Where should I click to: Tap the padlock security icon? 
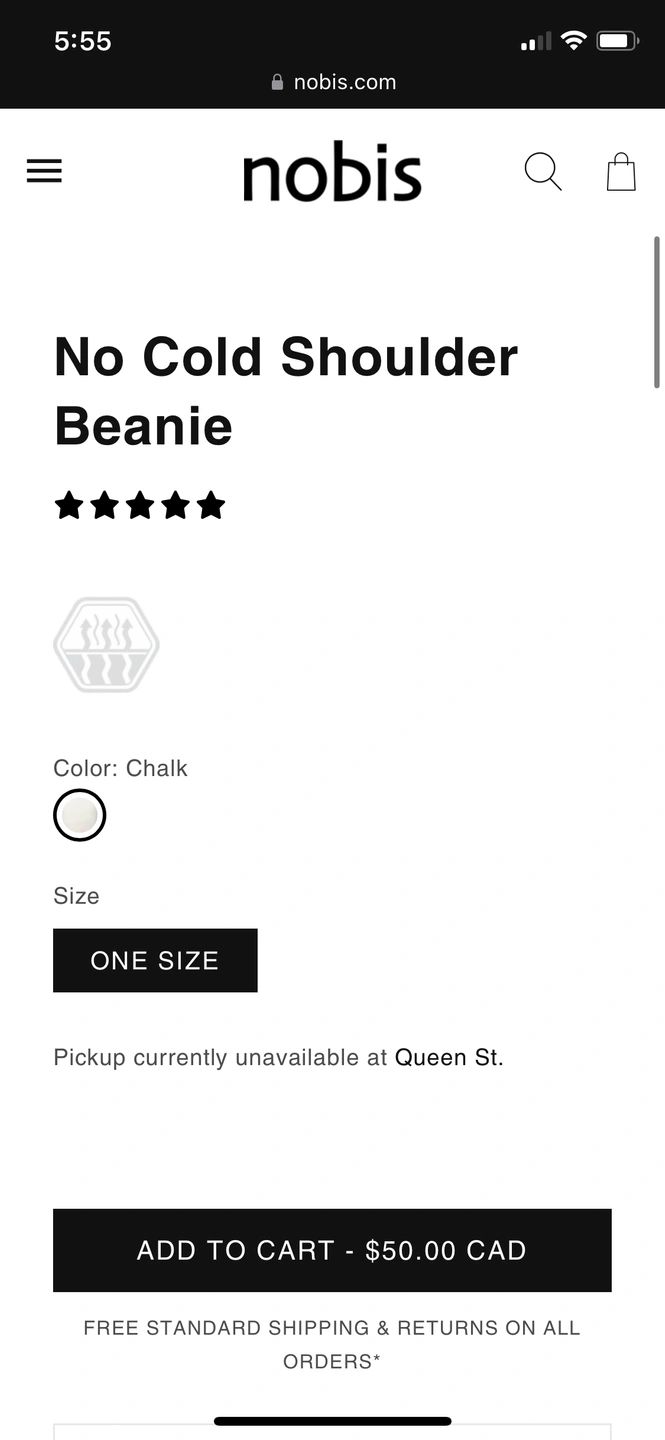pyautogui.click(x=277, y=82)
